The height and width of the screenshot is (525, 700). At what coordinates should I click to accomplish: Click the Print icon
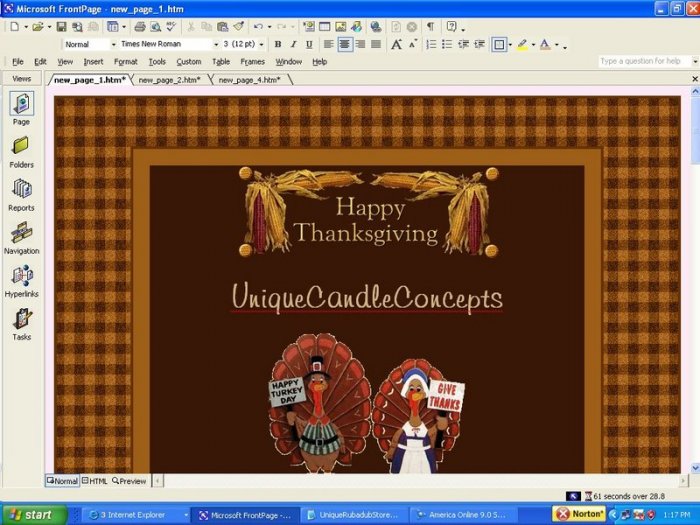click(140, 27)
